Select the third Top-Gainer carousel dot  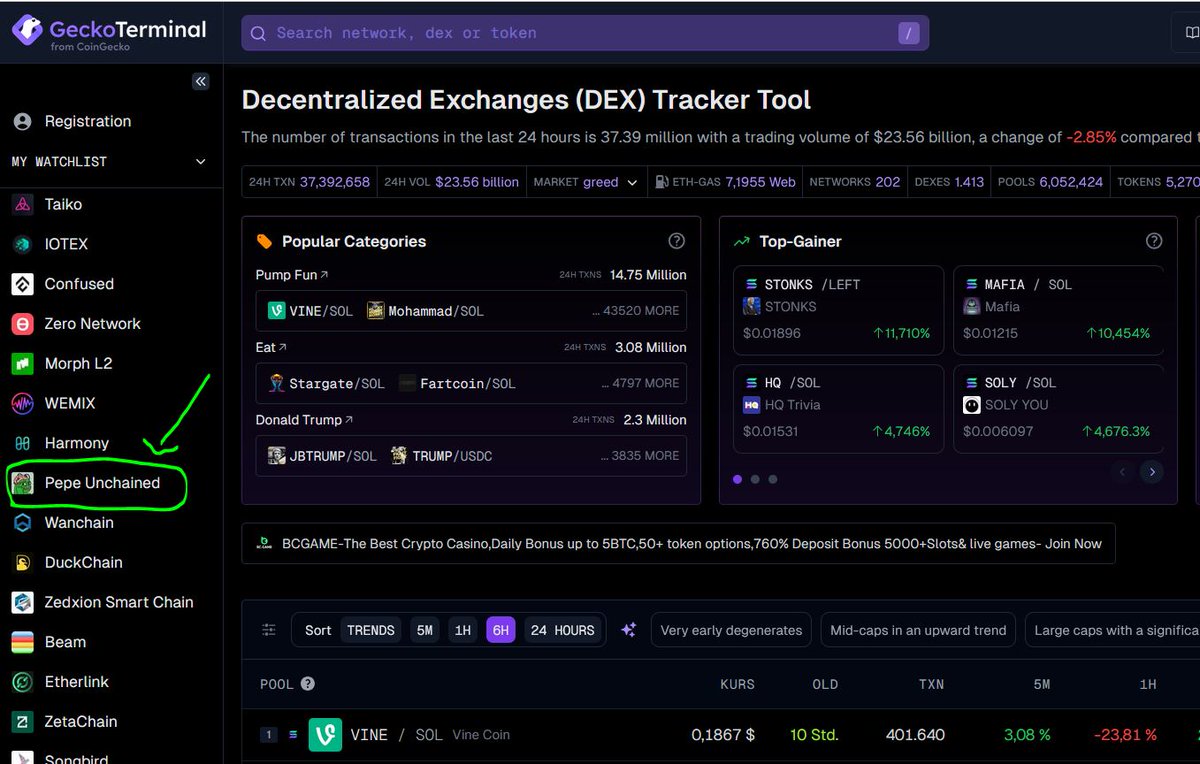(x=773, y=479)
